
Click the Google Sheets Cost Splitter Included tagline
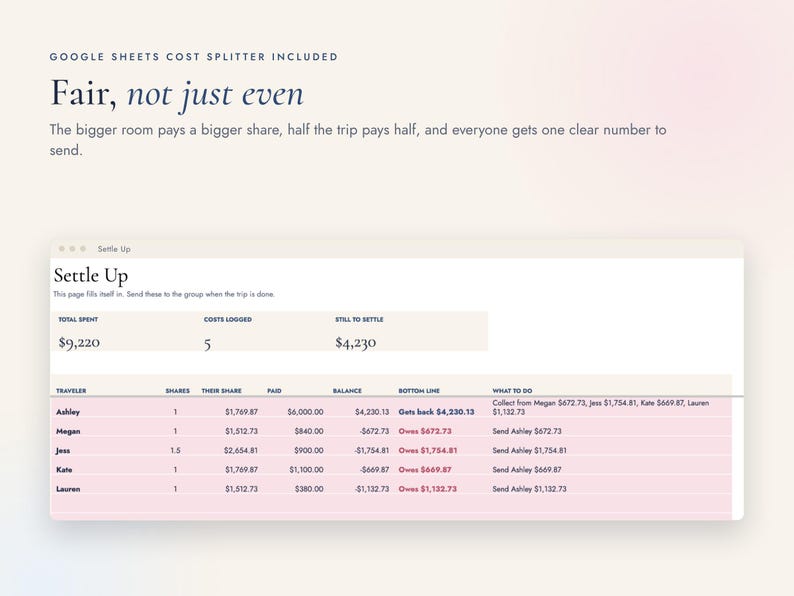[x=193, y=57]
